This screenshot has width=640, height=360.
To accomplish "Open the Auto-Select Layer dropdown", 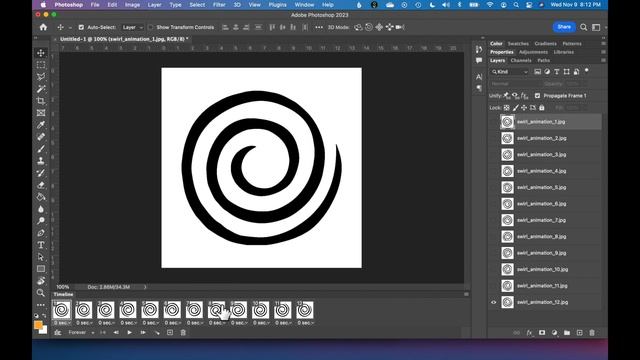I will pyautogui.click(x=133, y=27).
